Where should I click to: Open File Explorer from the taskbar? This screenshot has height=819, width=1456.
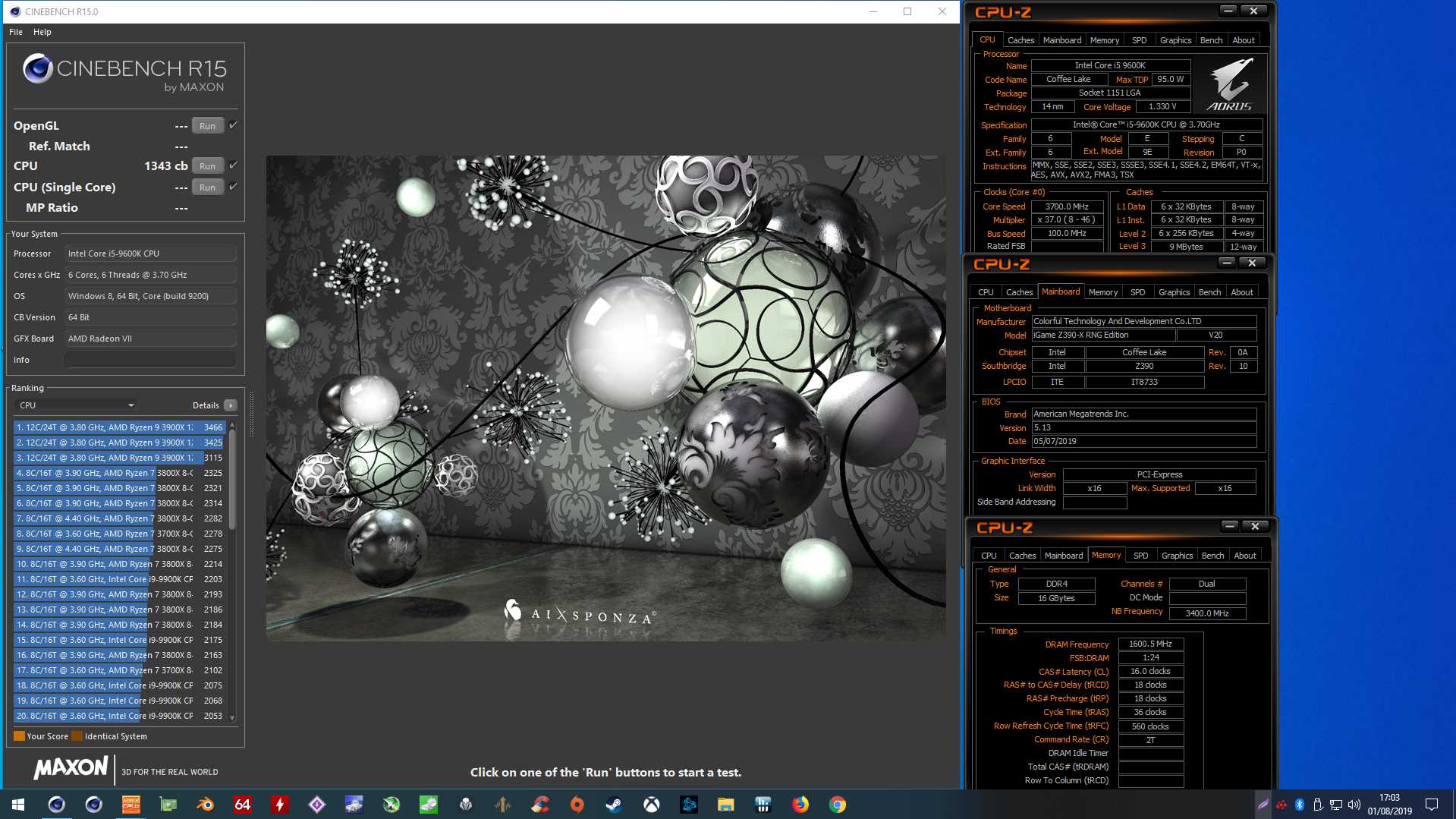pyautogui.click(x=726, y=805)
